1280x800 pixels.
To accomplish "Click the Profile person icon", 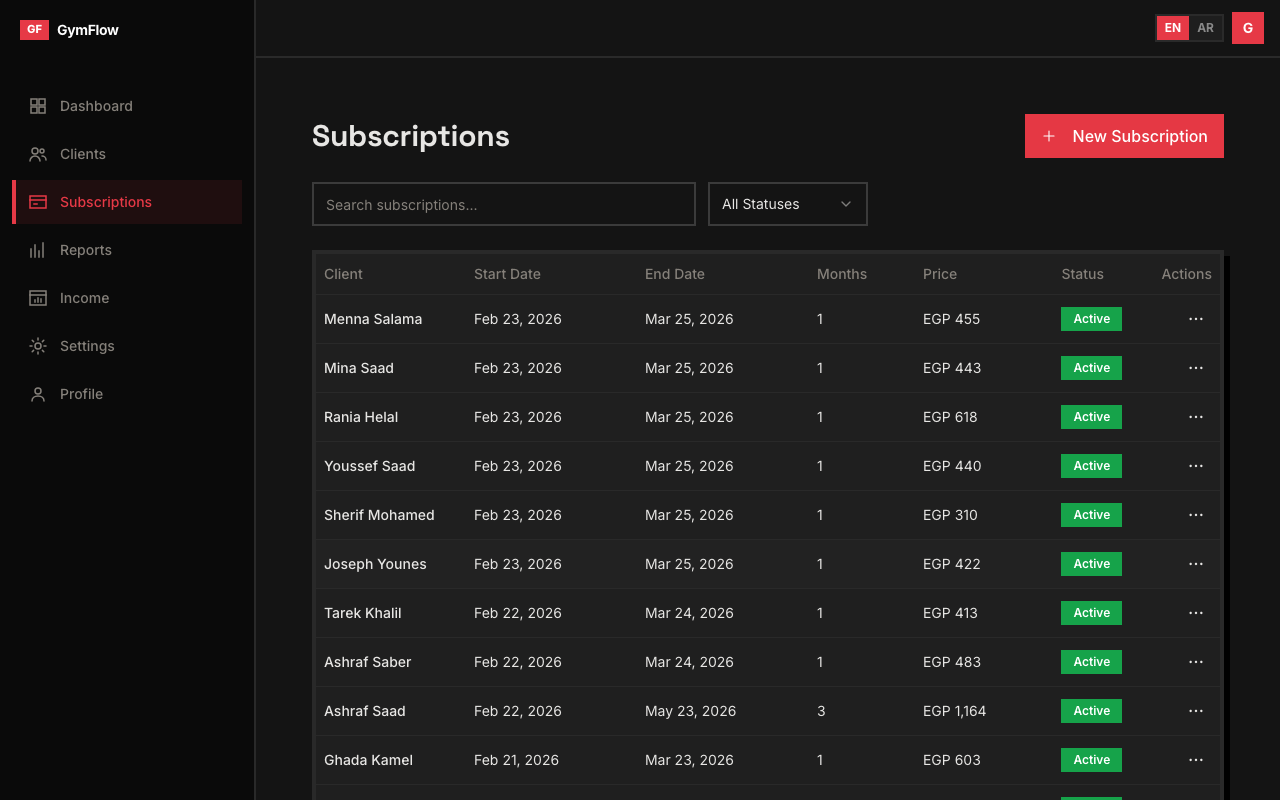I will click(38, 394).
